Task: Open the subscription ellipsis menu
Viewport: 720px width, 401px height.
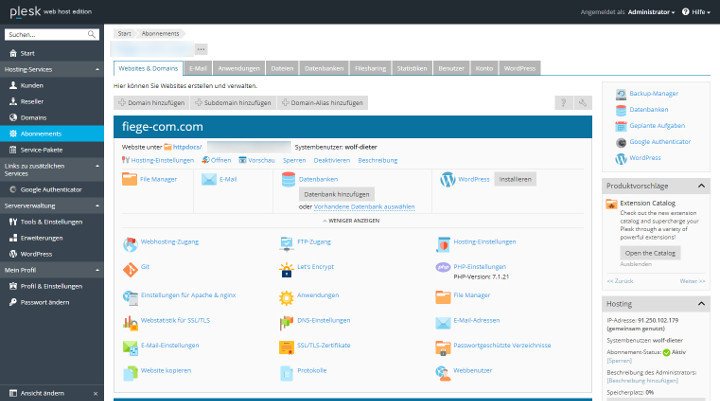Action: click(x=201, y=49)
